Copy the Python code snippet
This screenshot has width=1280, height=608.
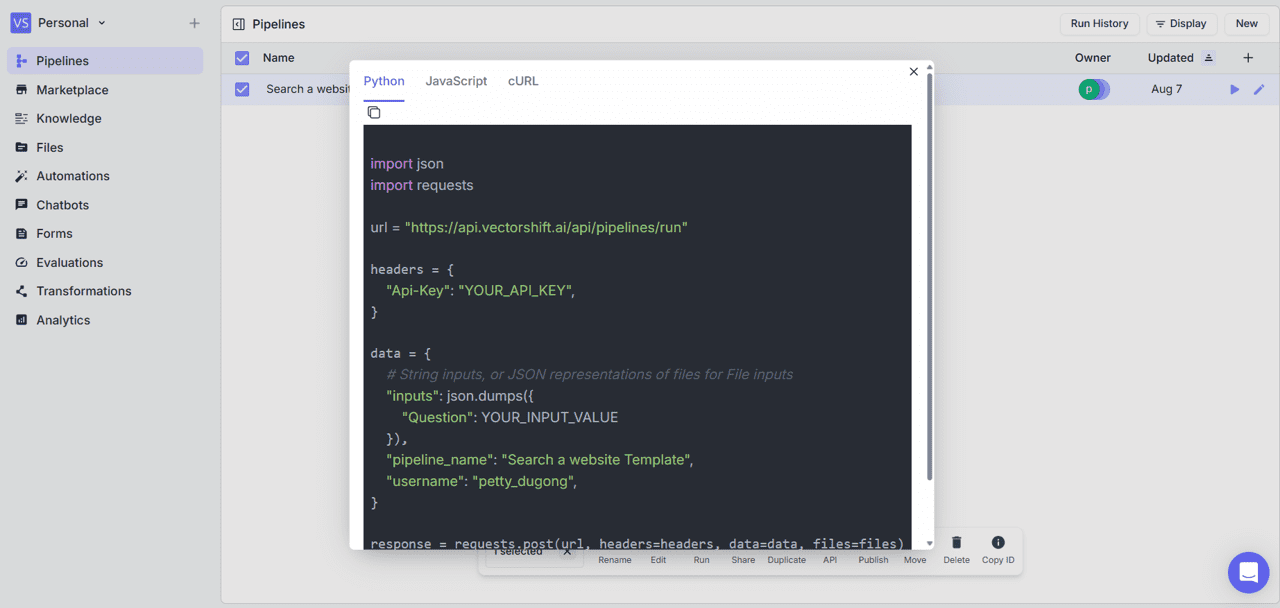[x=374, y=112]
